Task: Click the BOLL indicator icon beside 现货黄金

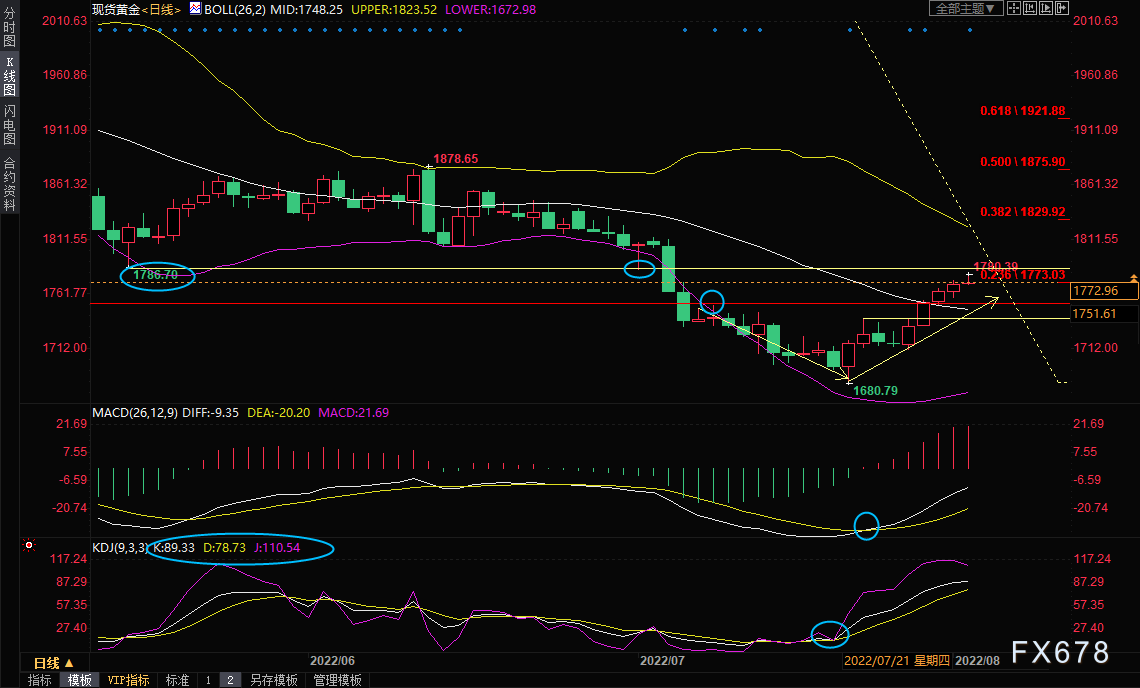Action: coord(196,9)
